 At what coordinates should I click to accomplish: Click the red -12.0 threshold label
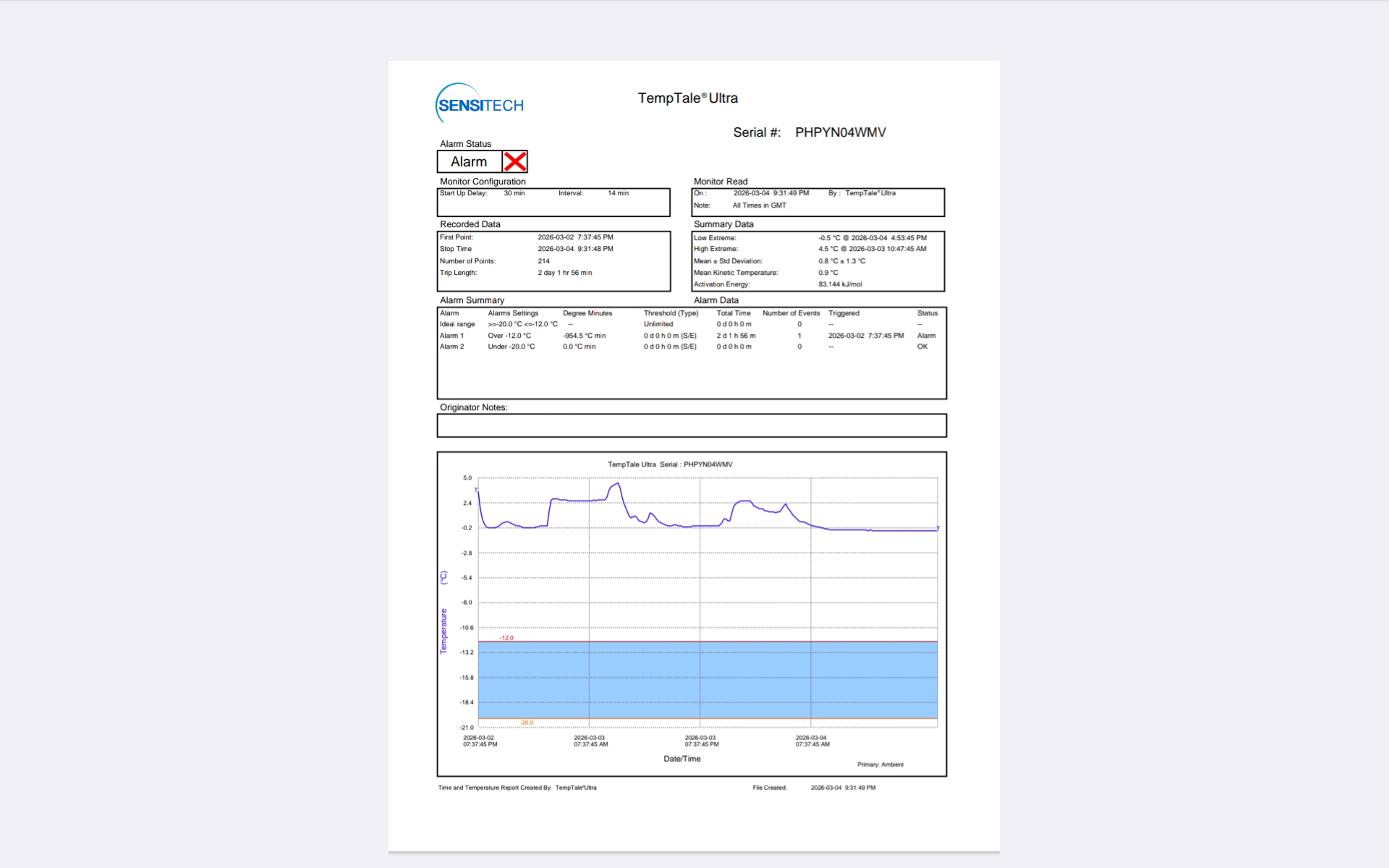click(506, 637)
